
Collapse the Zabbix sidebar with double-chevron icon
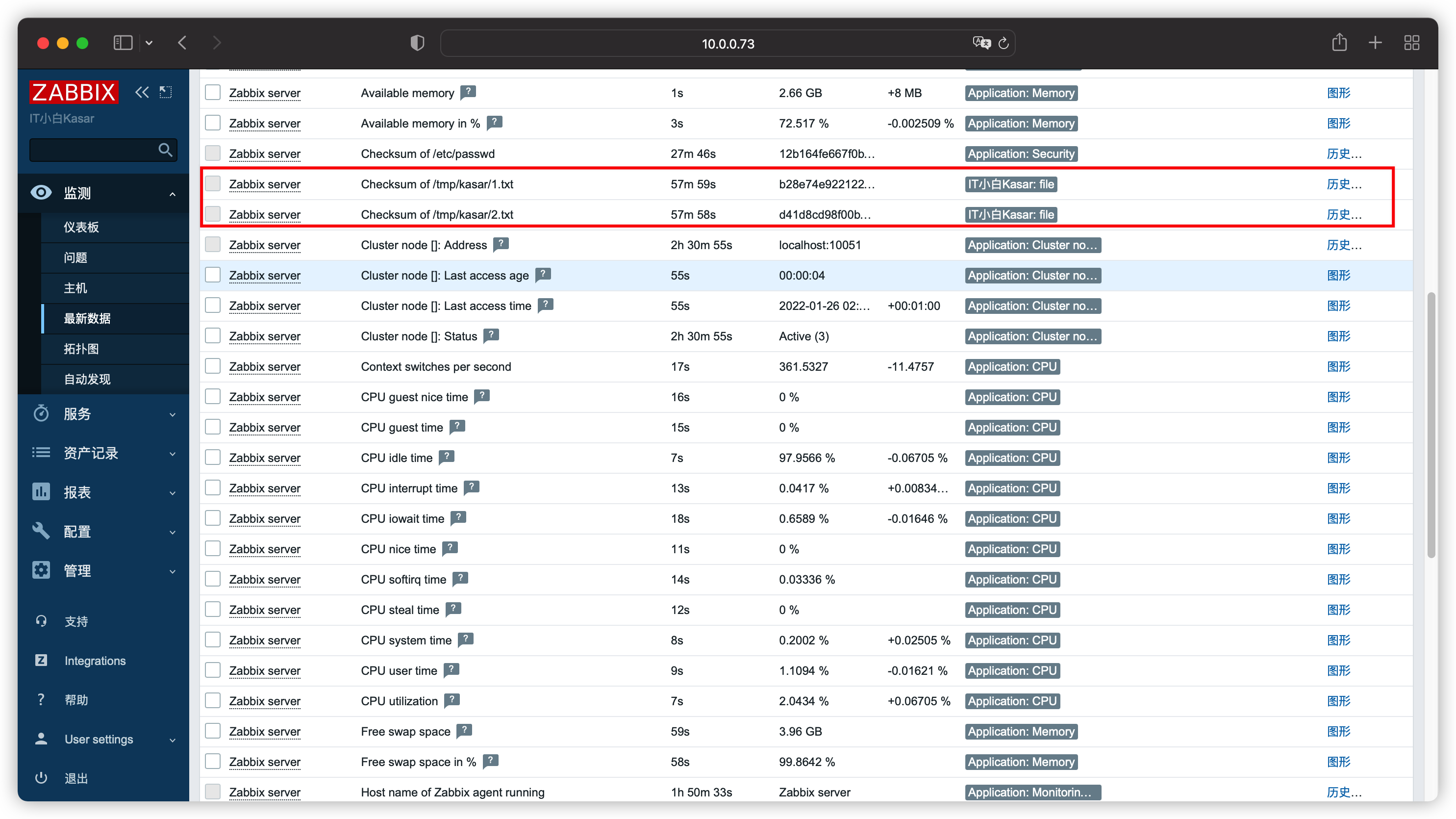pyautogui.click(x=142, y=92)
